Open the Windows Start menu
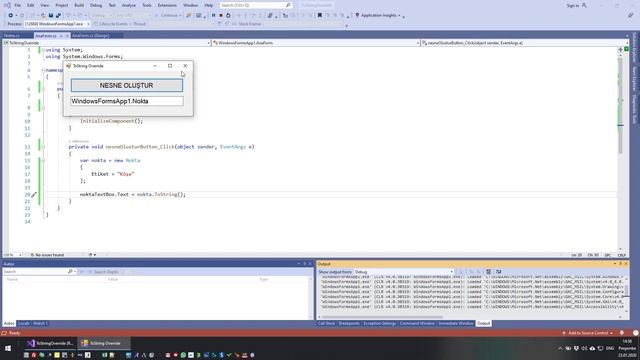The image size is (640, 360). pos(8,349)
